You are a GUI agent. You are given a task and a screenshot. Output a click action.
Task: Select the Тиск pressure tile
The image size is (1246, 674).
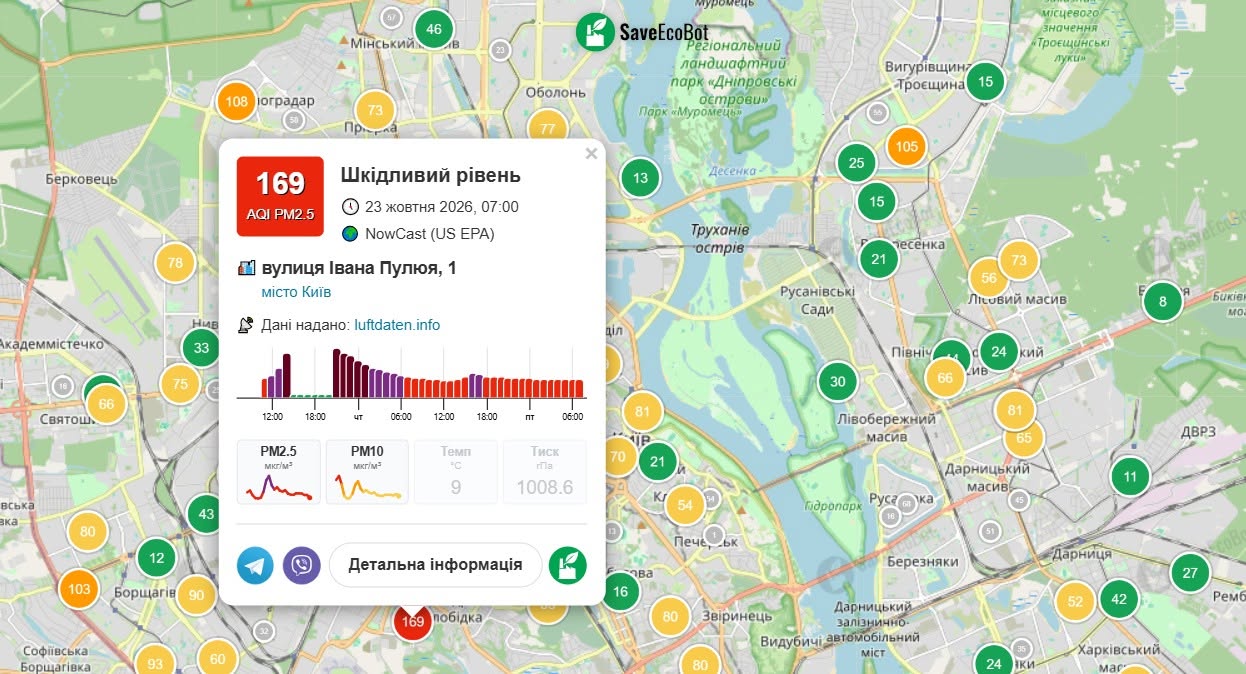coord(545,472)
